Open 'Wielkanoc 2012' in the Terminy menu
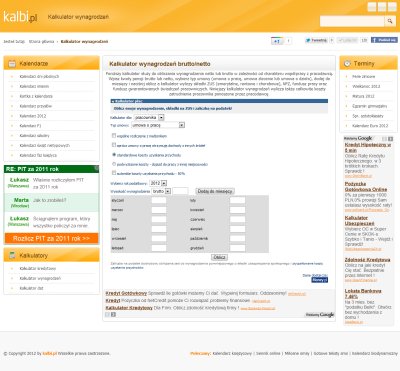 366,86
